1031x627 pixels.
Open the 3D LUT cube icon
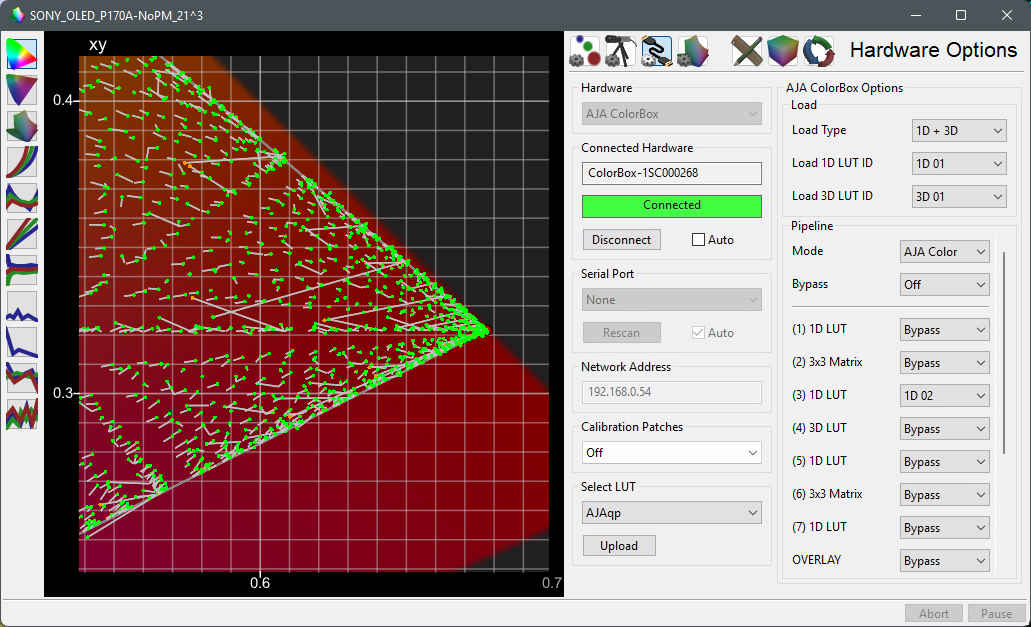(782, 51)
